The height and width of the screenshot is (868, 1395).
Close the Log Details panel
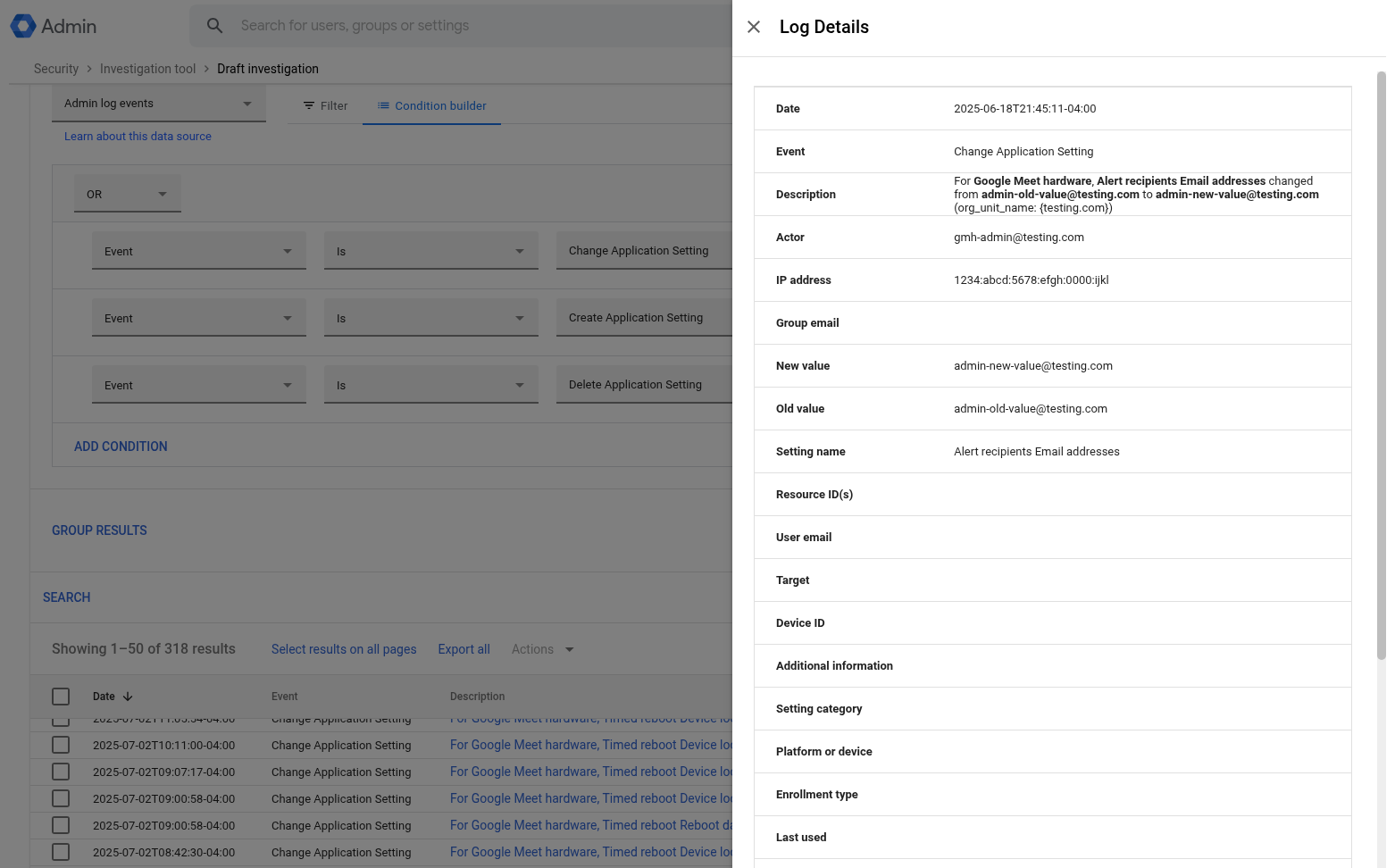(754, 27)
